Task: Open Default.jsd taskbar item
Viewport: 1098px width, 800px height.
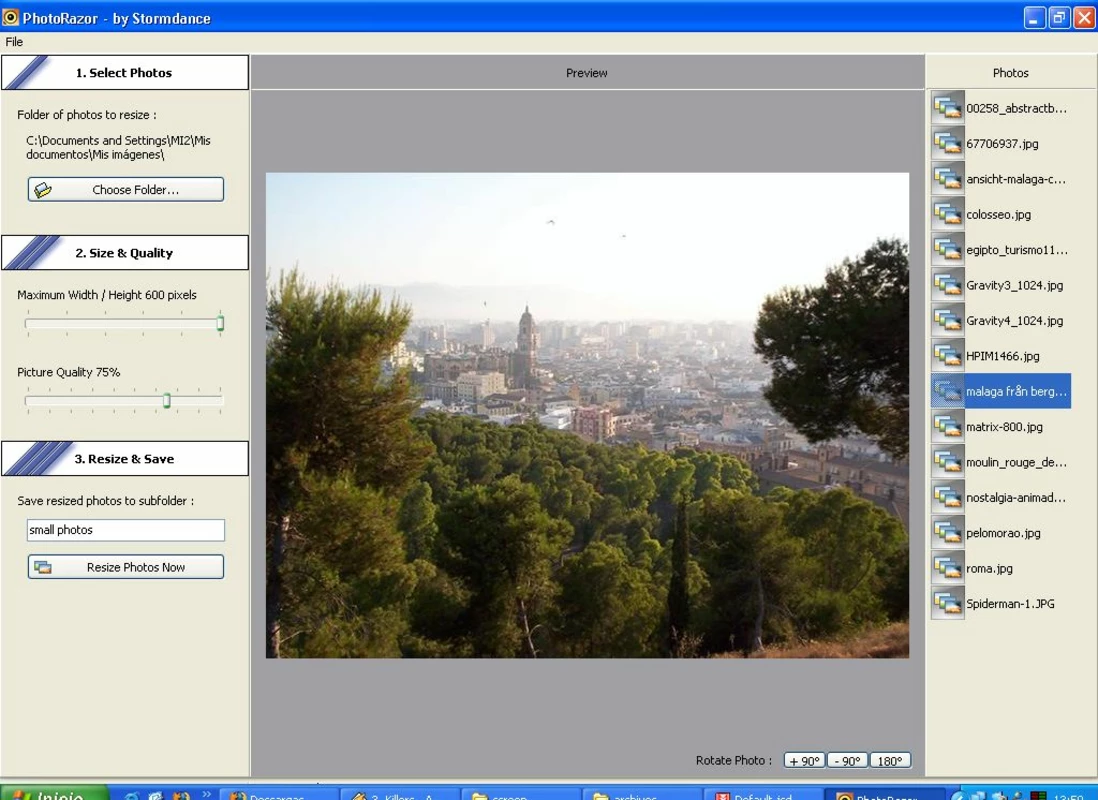Action: coord(763,794)
